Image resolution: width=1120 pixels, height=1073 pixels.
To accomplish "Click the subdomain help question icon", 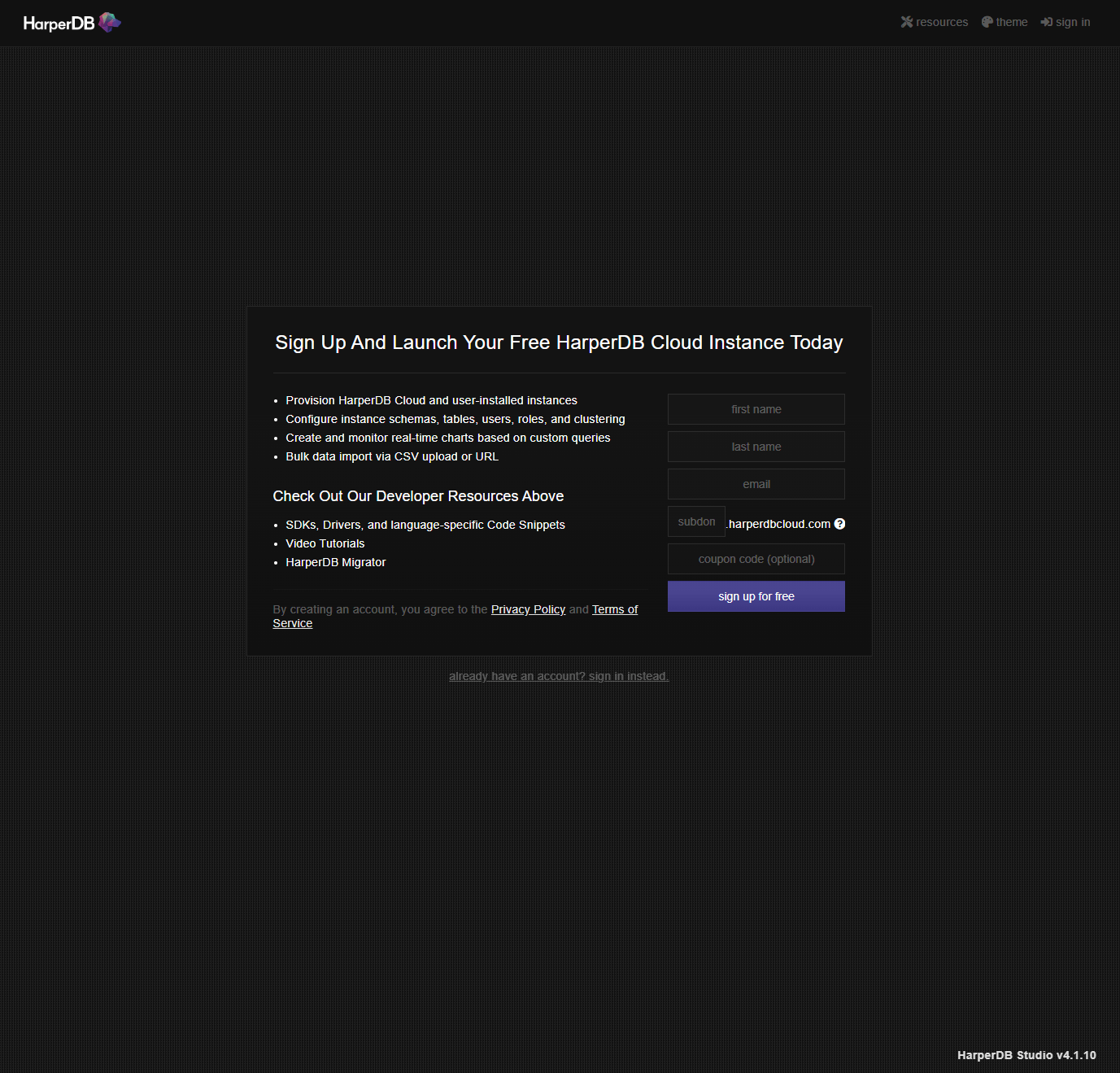I will point(840,524).
